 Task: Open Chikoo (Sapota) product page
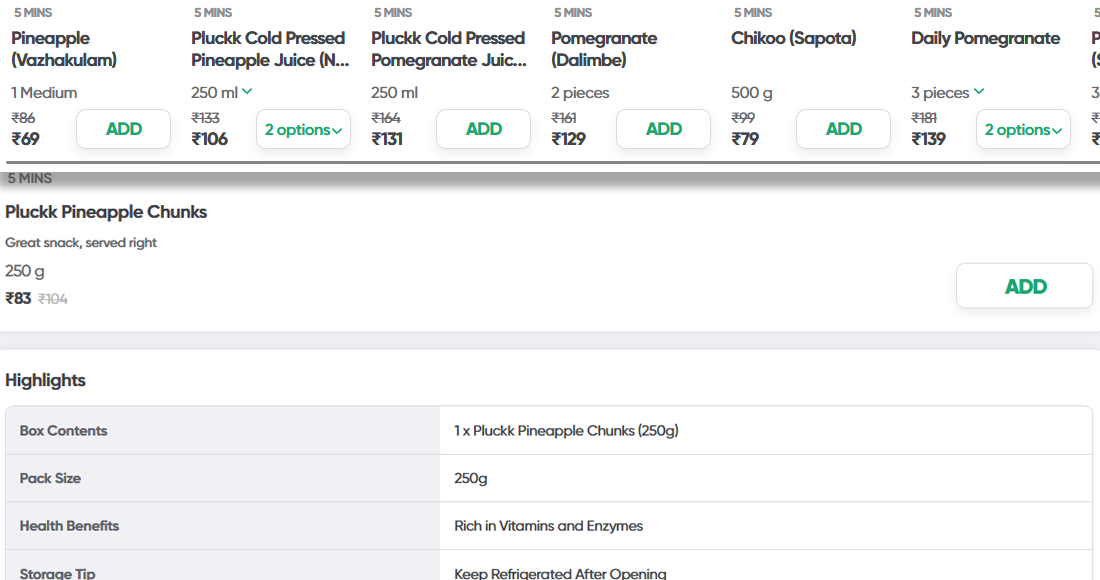point(794,39)
